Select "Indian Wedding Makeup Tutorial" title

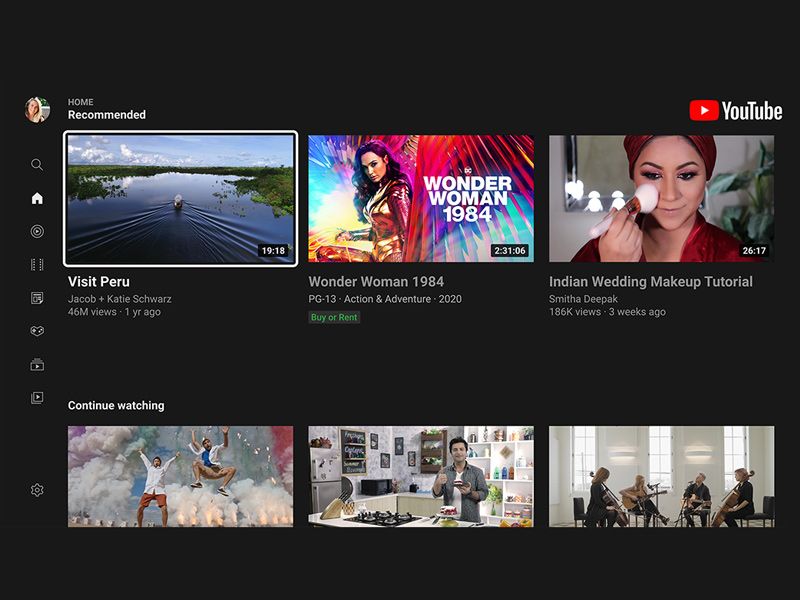pyautogui.click(x=651, y=282)
